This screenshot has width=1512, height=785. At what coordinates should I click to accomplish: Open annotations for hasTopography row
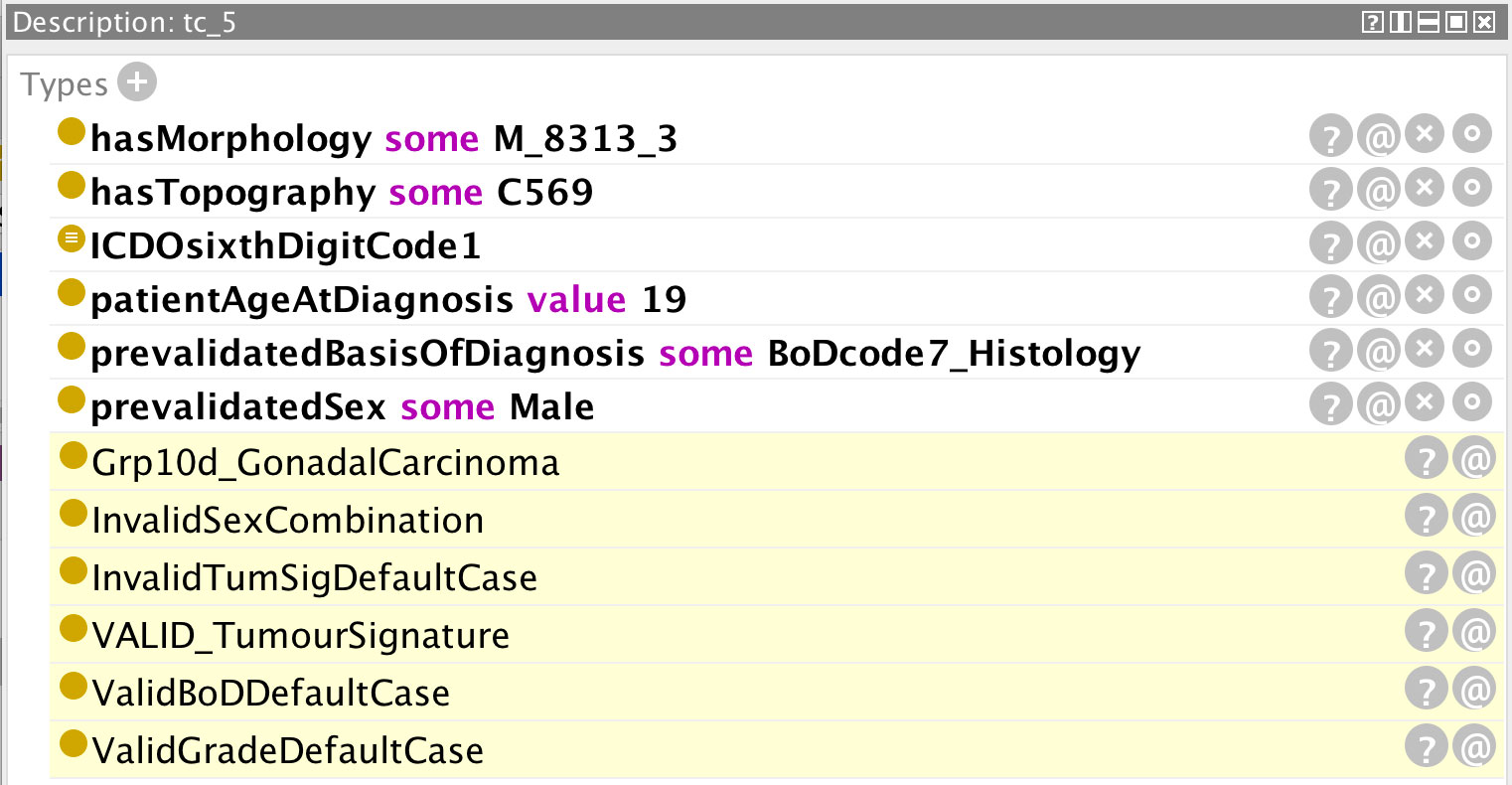pyautogui.click(x=1378, y=190)
